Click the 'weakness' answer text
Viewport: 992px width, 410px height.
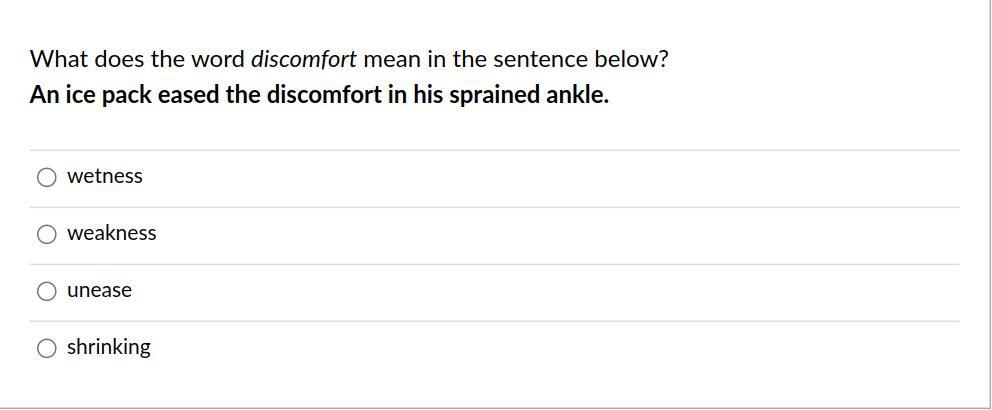tap(112, 234)
